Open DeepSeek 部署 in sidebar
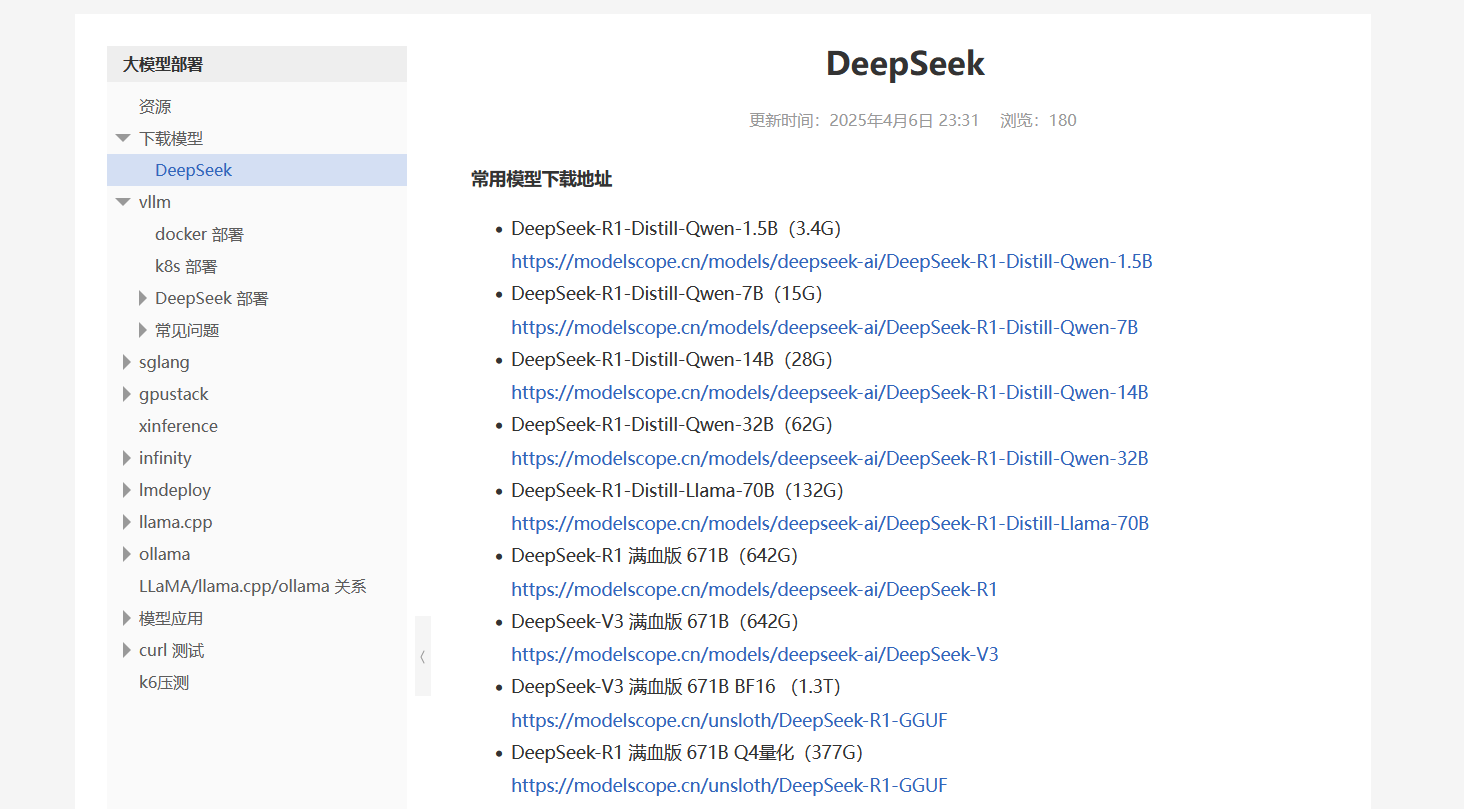The height and width of the screenshot is (809, 1464). coord(212,298)
